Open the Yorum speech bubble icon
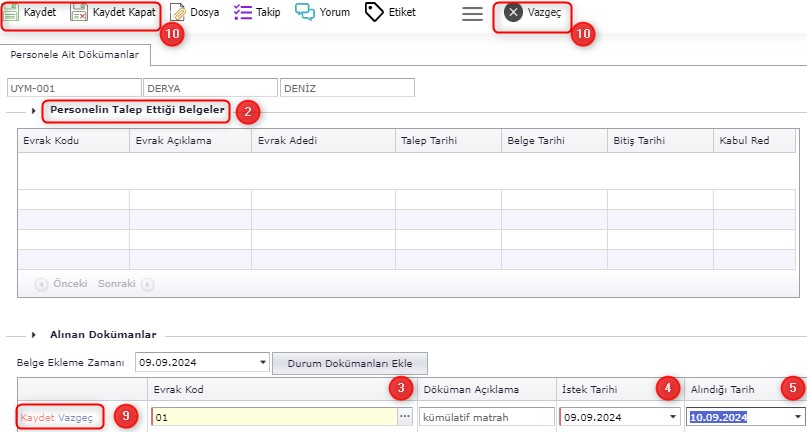The height and width of the screenshot is (432, 807). point(305,12)
